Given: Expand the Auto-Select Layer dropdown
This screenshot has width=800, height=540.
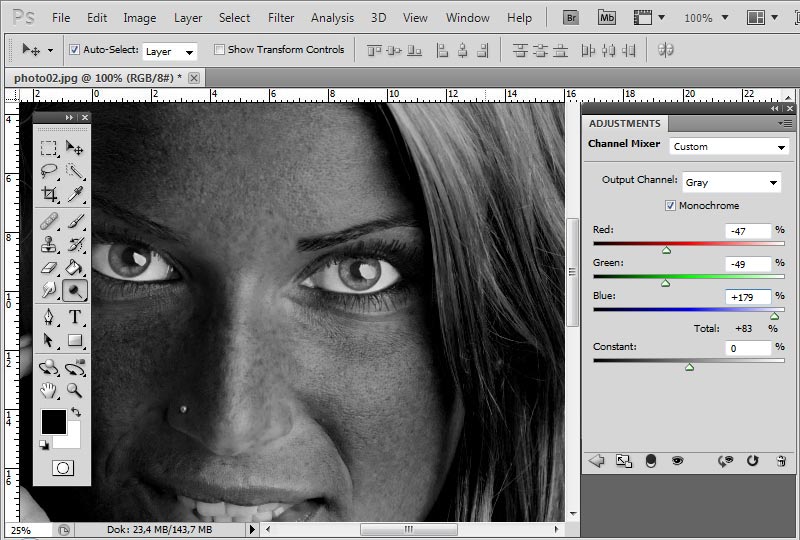Looking at the screenshot, I should click(x=169, y=51).
